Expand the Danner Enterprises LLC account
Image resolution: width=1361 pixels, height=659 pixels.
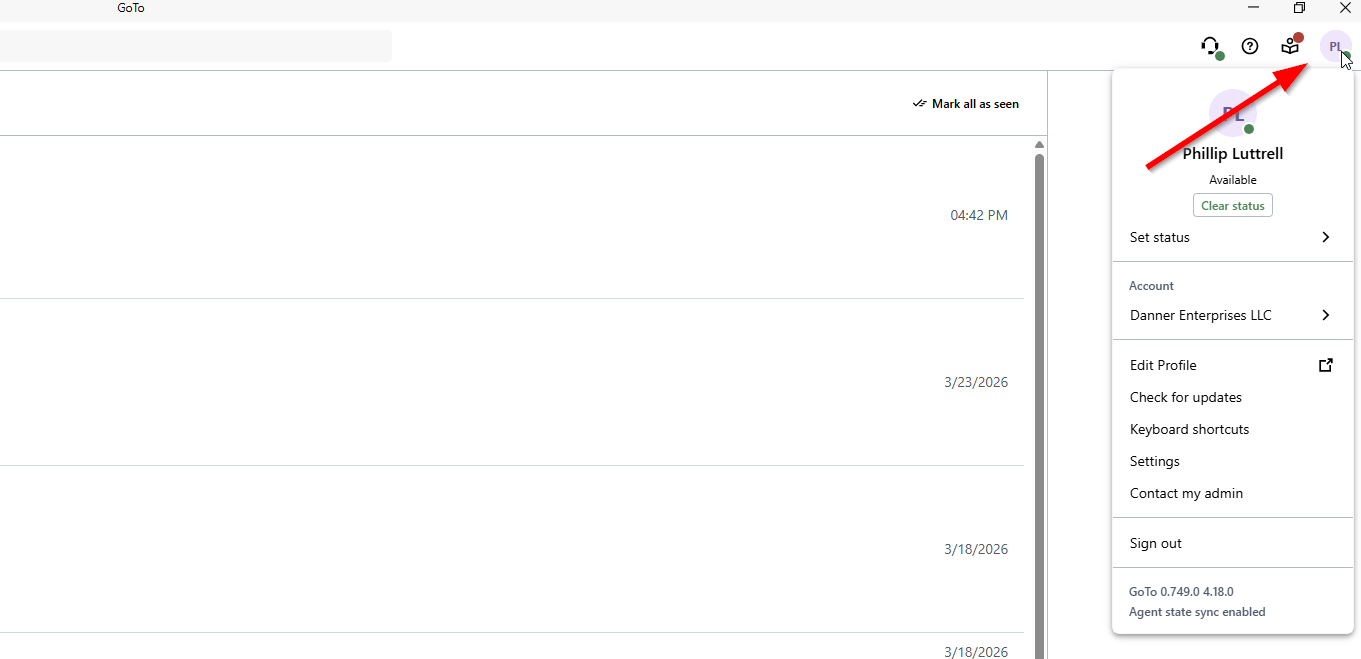(1232, 315)
